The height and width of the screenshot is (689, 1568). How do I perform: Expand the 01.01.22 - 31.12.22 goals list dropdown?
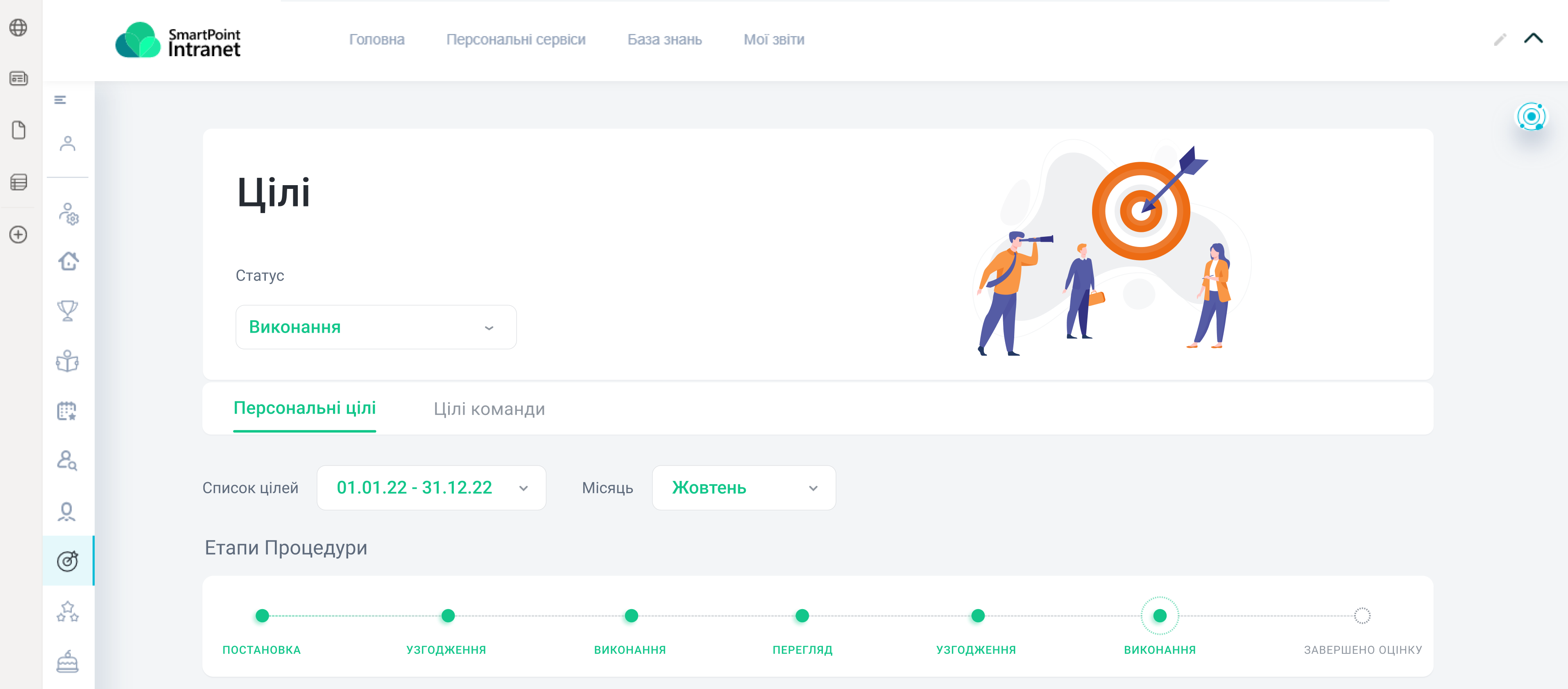pos(431,488)
